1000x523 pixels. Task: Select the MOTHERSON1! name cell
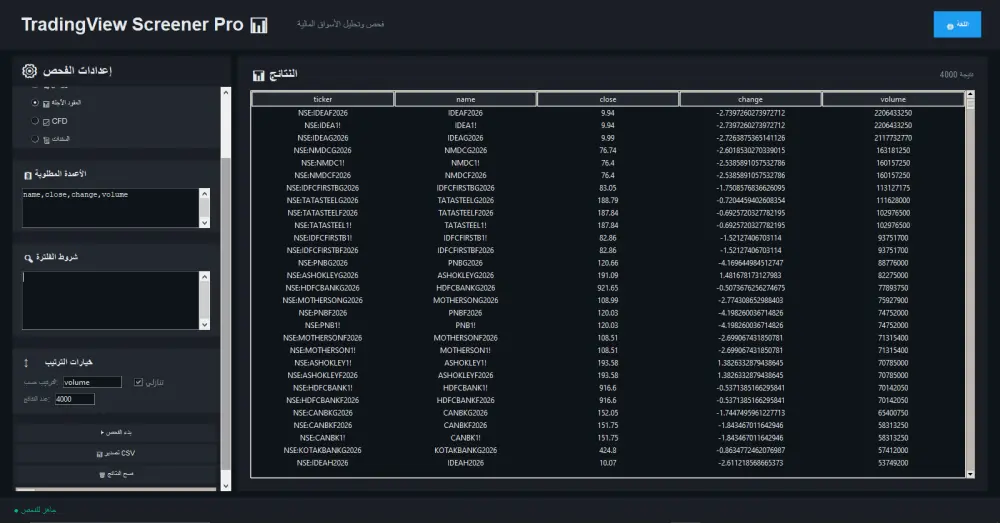(x=466, y=350)
